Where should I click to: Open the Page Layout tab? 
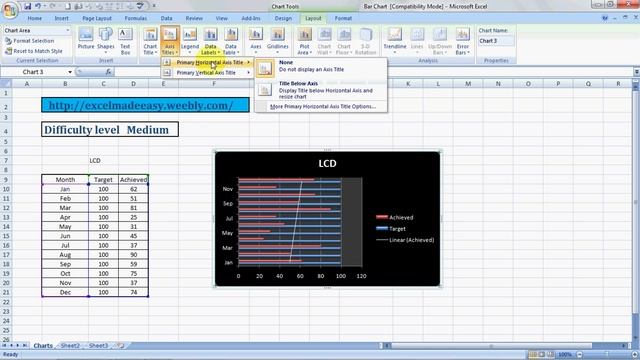coord(97,18)
